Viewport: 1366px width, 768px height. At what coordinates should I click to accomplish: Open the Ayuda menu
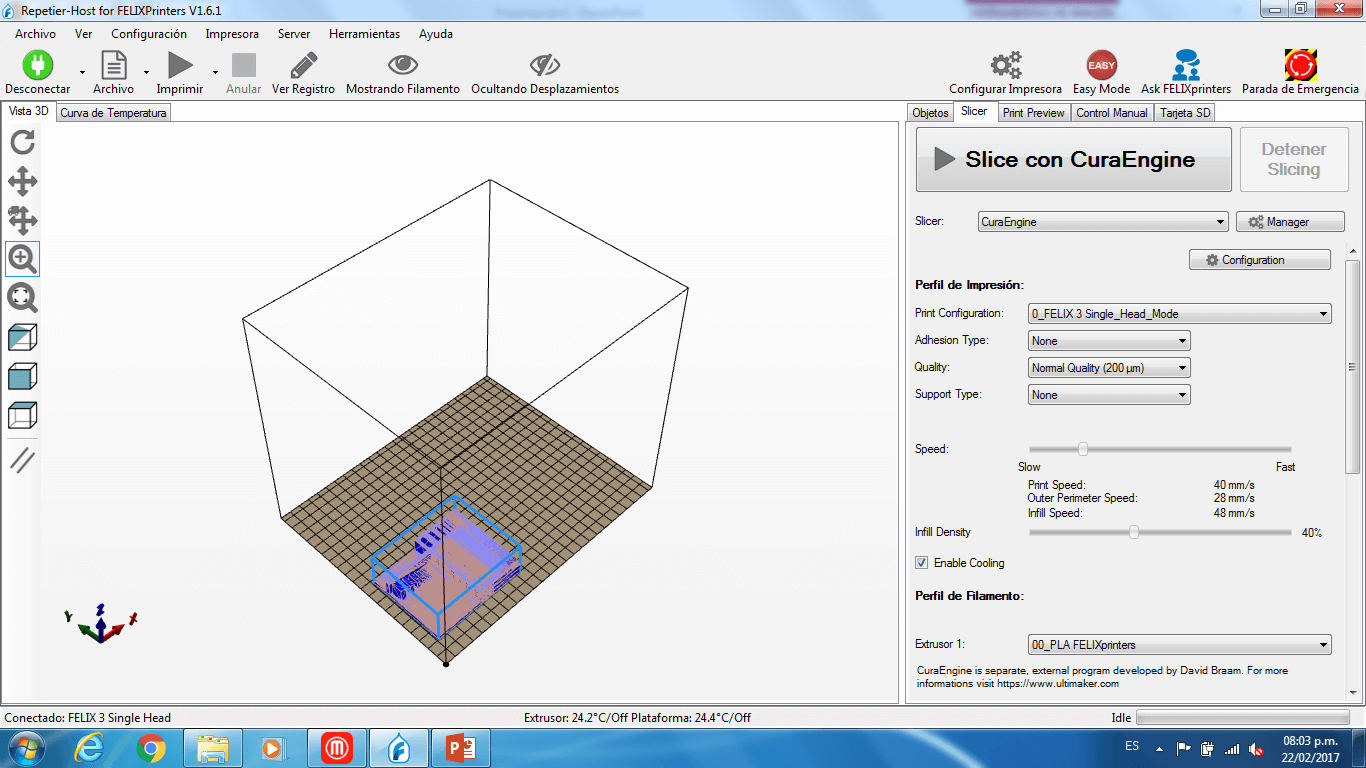436,34
